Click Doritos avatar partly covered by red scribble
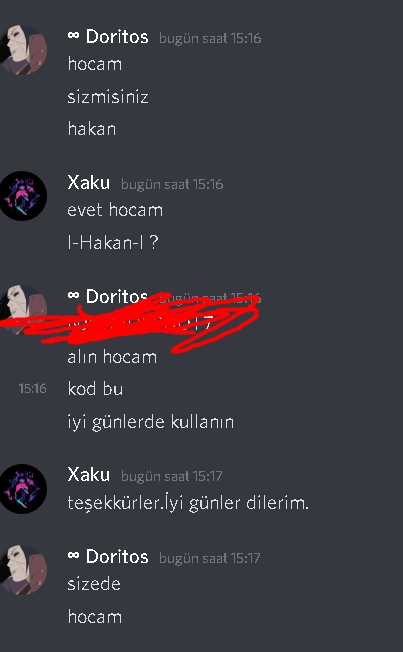This screenshot has height=652, width=403. click(22, 310)
